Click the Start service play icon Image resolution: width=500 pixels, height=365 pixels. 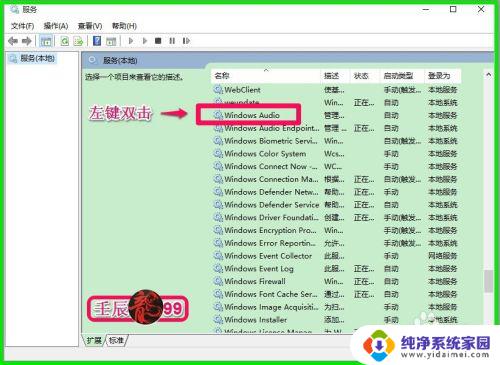click(x=131, y=41)
